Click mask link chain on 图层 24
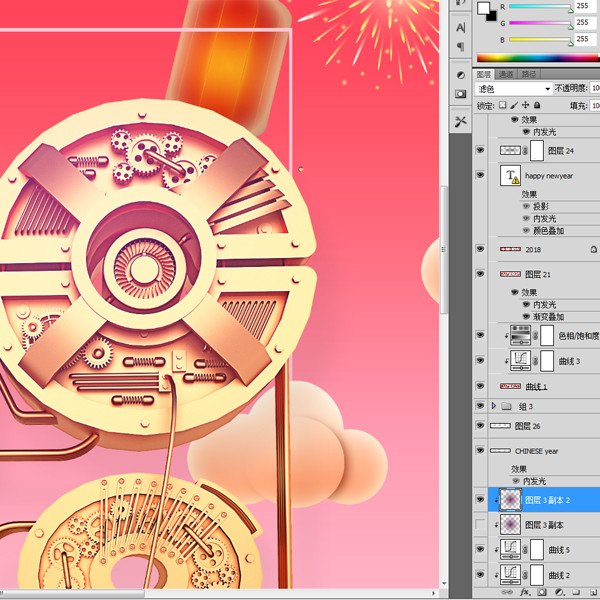 click(x=525, y=151)
